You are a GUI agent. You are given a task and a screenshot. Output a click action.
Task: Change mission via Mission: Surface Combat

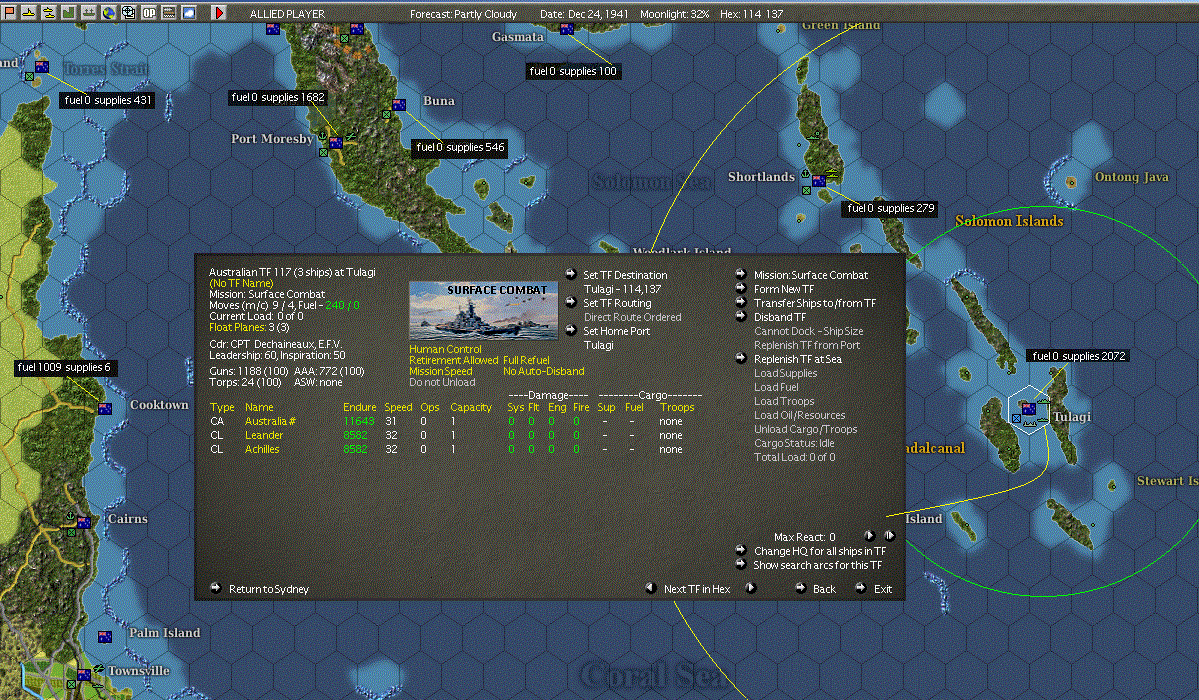[x=811, y=275]
